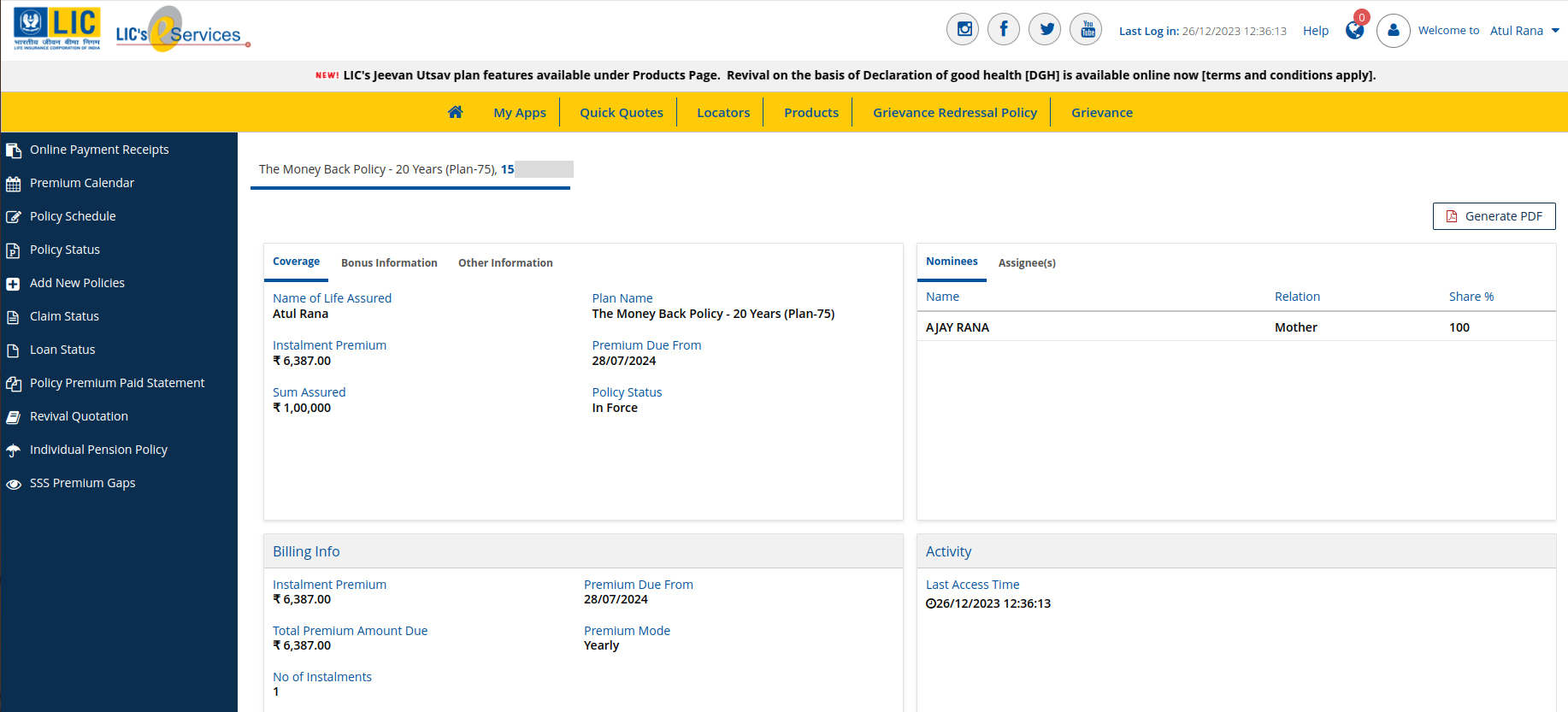
Task: Click the LIC corporation logo
Action: (x=57, y=29)
